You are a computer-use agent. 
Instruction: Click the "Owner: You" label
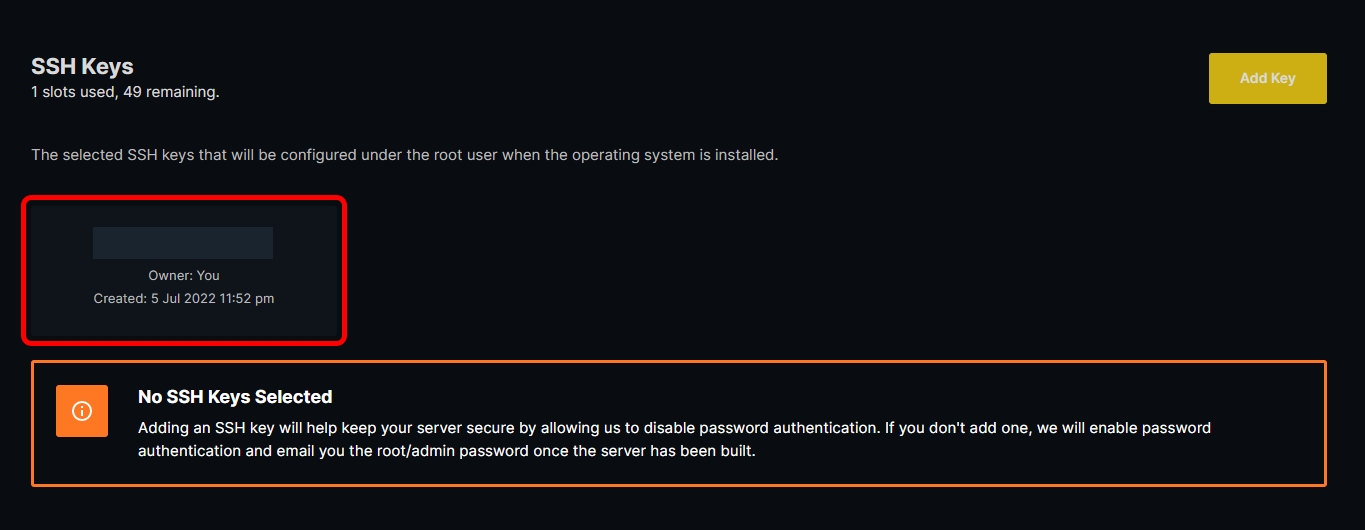[184, 275]
